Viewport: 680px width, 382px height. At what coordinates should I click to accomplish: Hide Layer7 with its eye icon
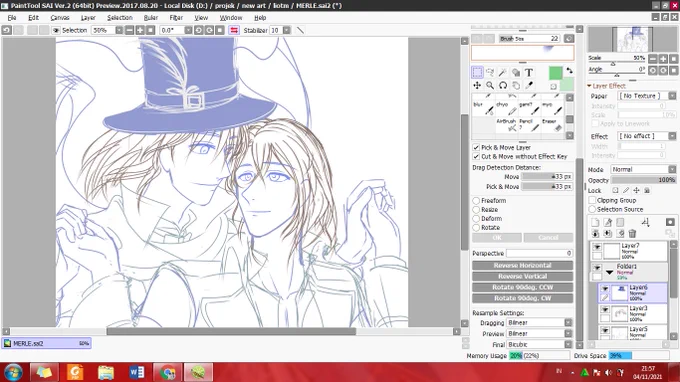pyautogui.click(x=597, y=247)
